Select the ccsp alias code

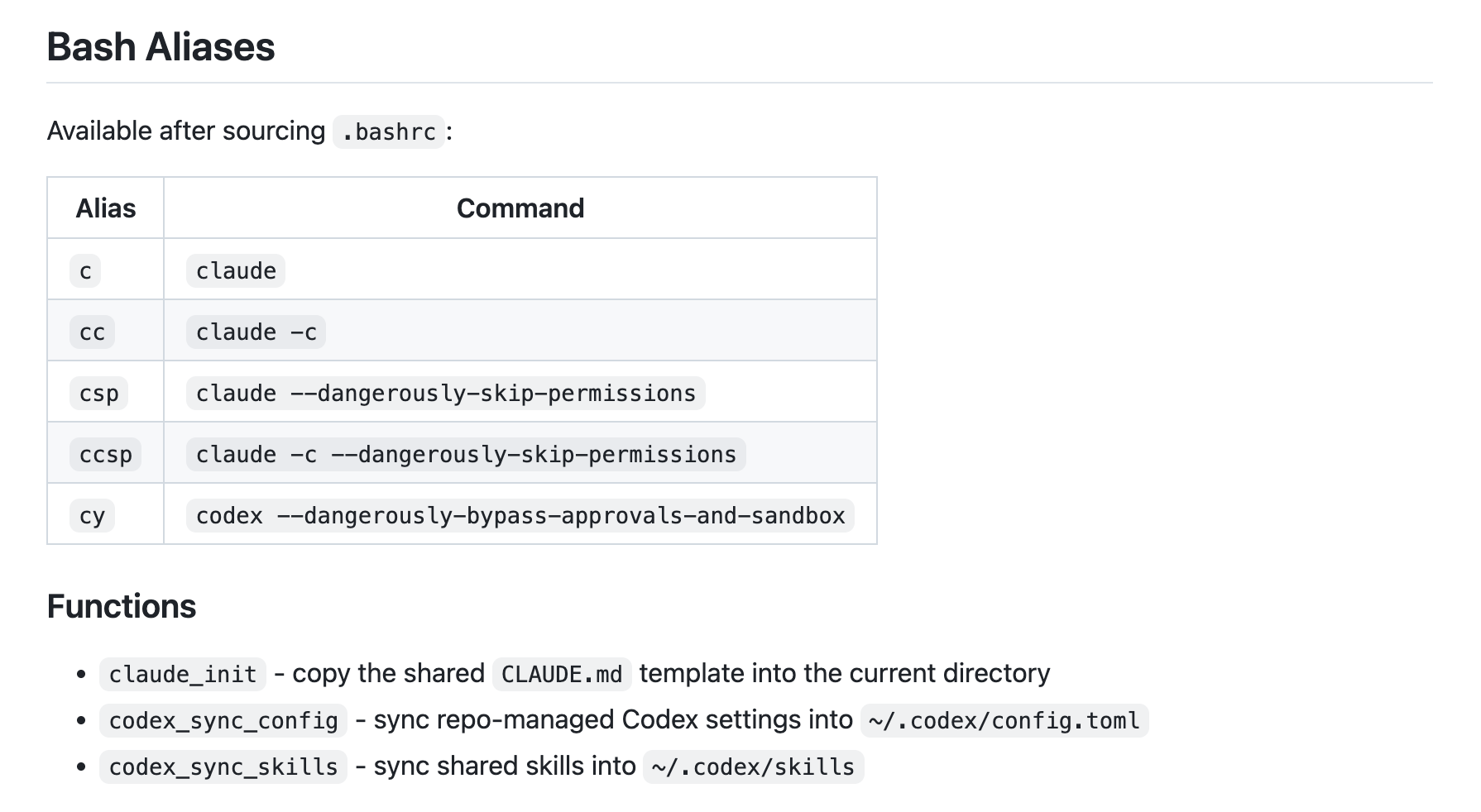point(106,454)
